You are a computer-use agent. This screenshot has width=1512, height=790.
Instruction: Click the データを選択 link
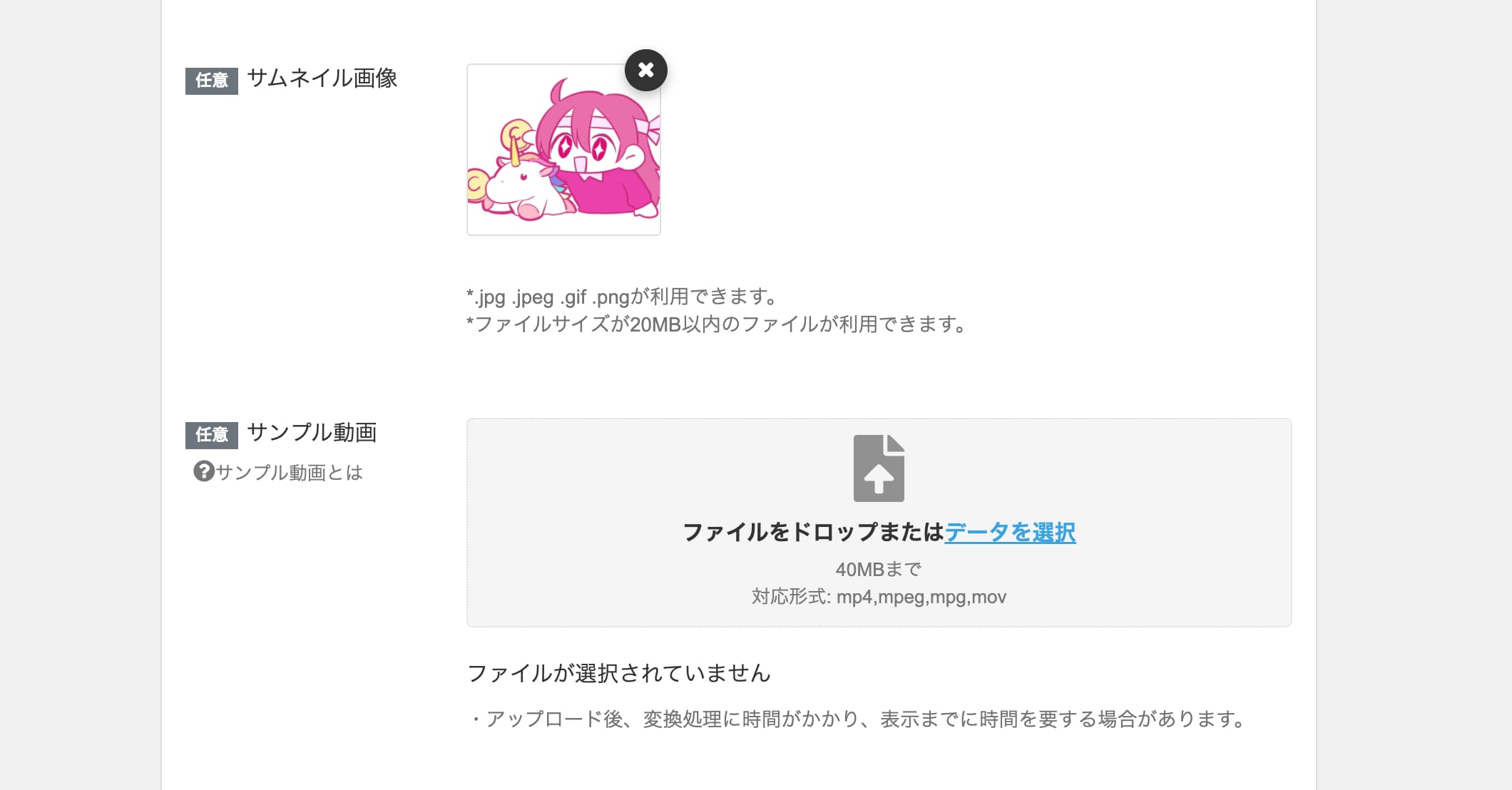coord(1010,532)
